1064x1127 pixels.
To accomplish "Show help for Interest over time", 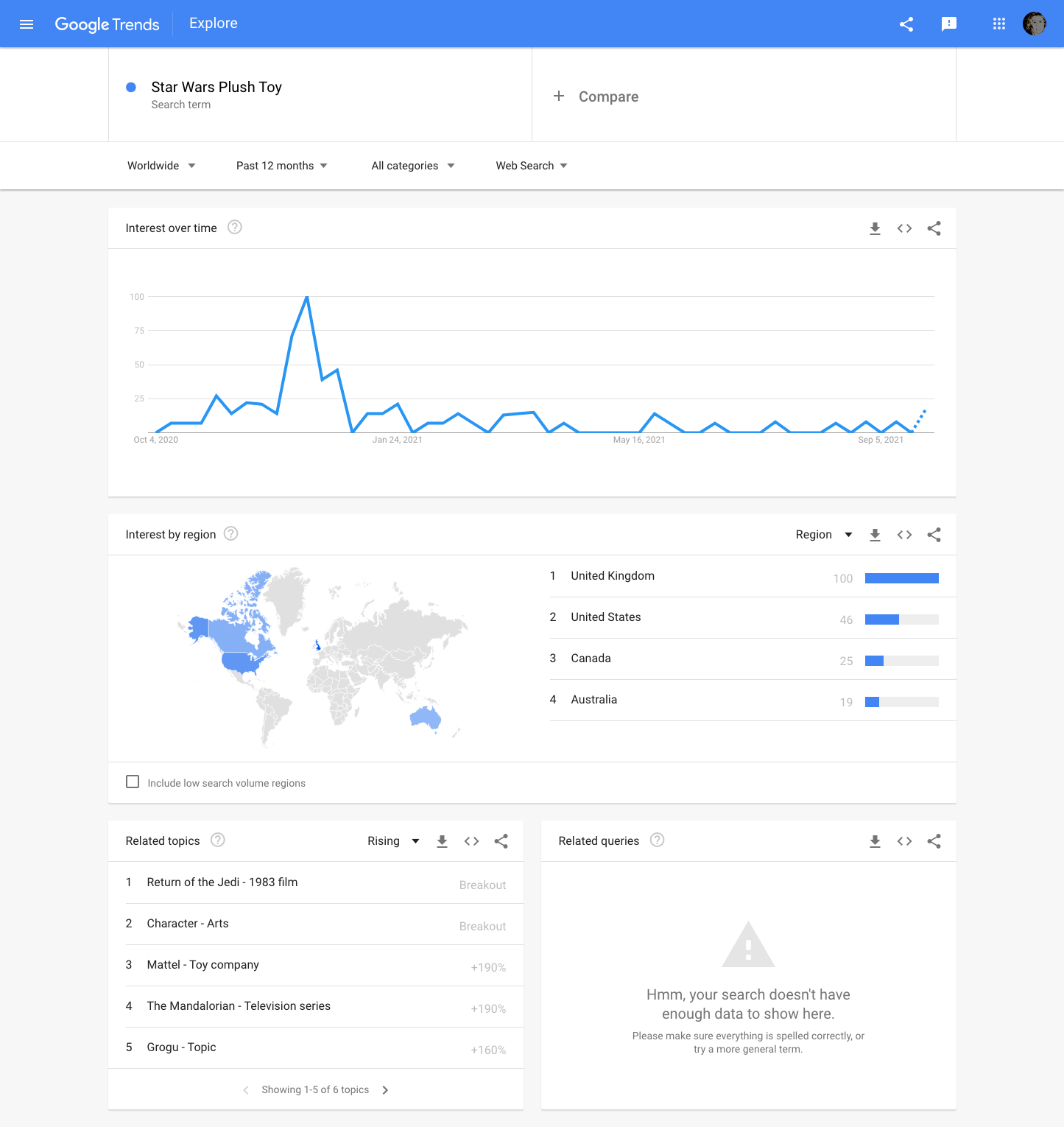I will 235,227.
